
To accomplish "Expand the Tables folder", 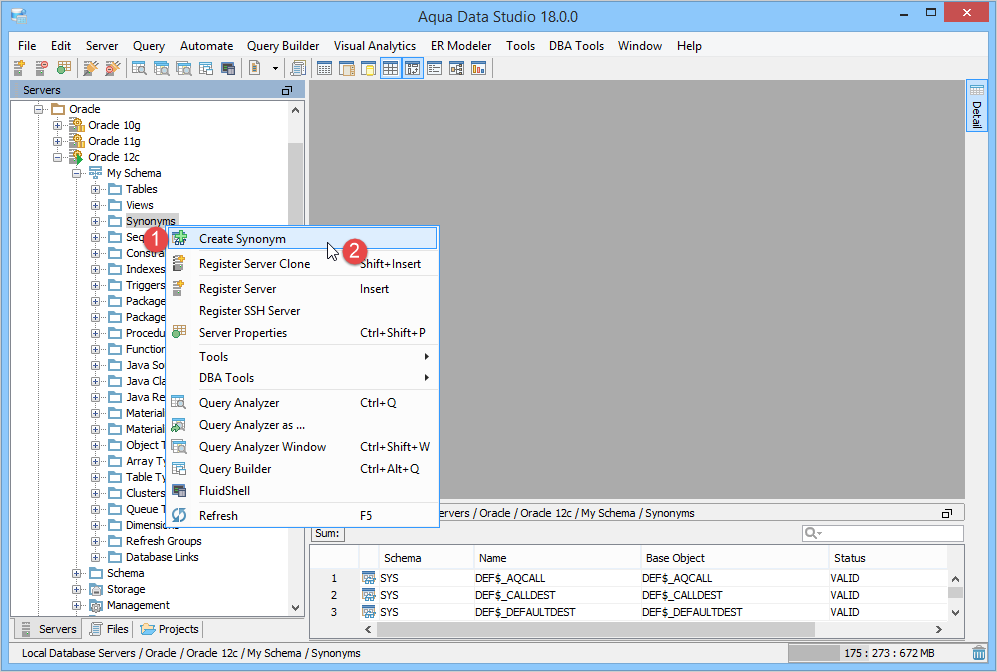I will (x=95, y=189).
